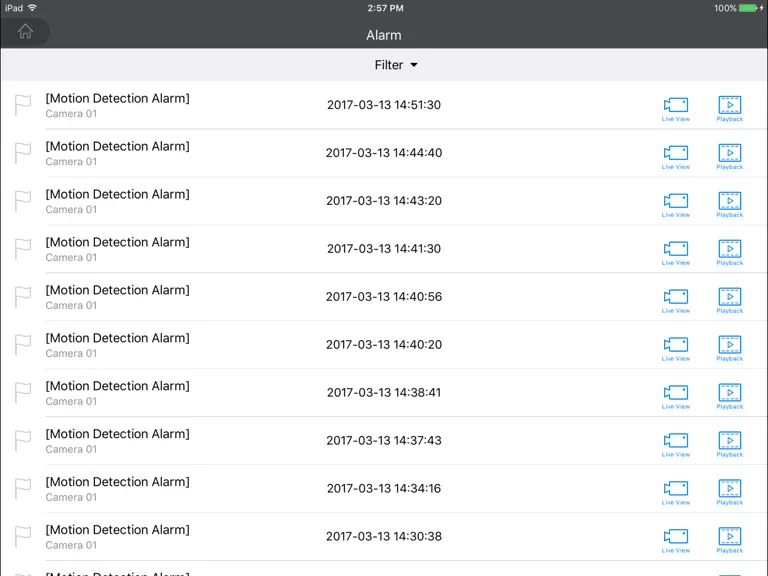Flag the 14:40:20 motion alarm
This screenshot has width=768, height=576.
click(23, 345)
